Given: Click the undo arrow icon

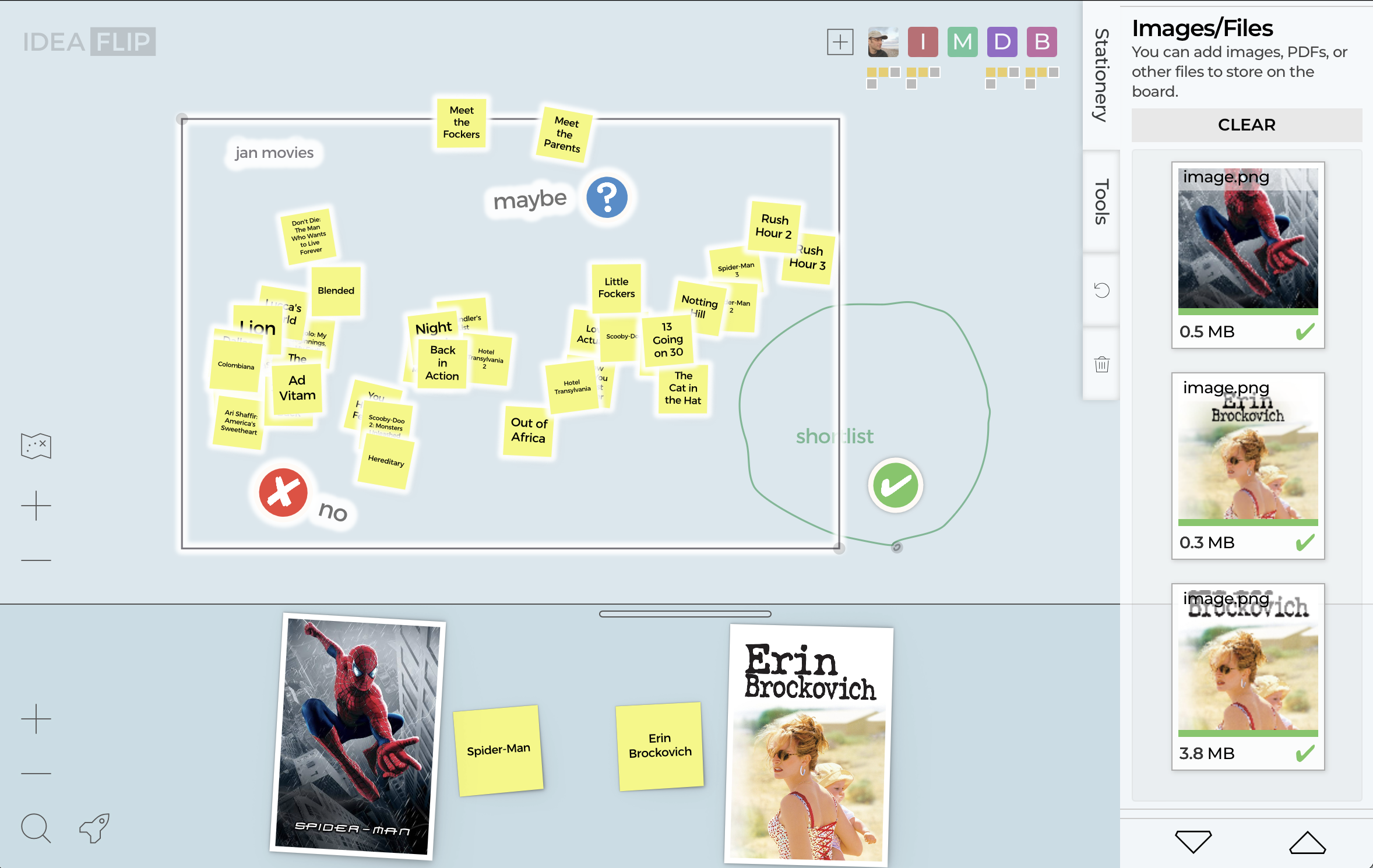Looking at the screenshot, I should [x=1101, y=290].
